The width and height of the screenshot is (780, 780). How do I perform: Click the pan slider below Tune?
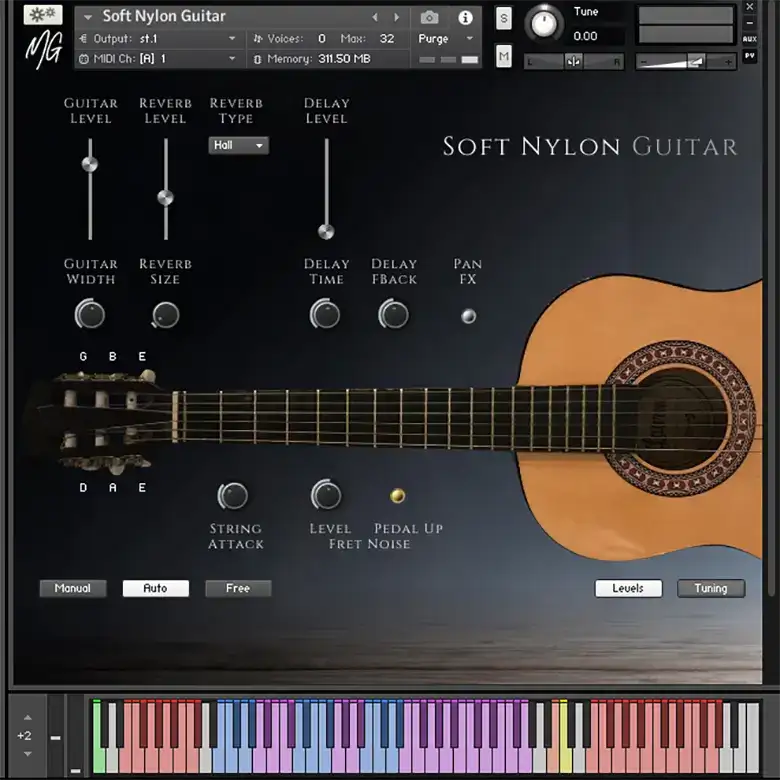(574, 62)
